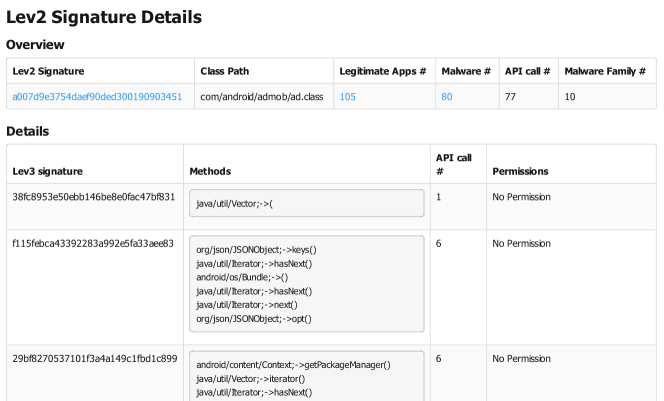664x401 pixels.
Task: Open the a007d9e3754daef90ded300190903451 signature link
Action: [97, 97]
